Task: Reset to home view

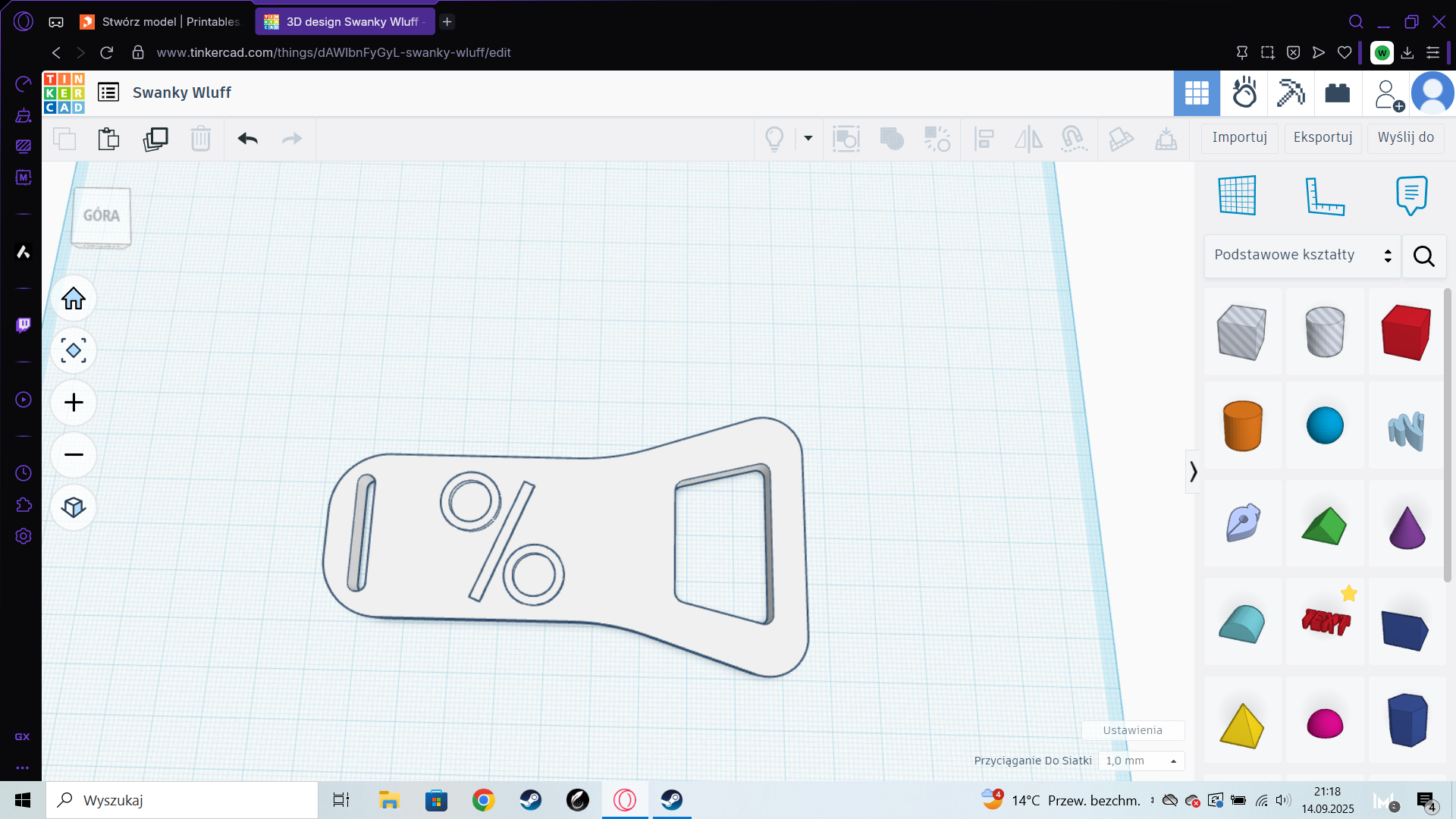Action: 74,298
